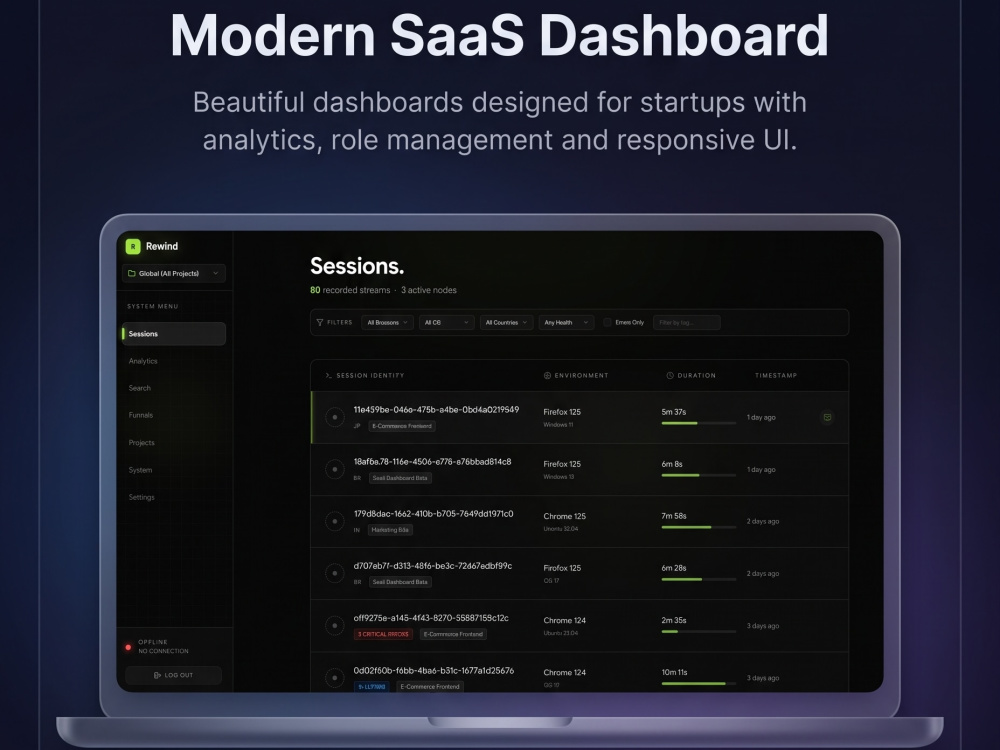Click the 6m 28s duration value
1000x750 pixels.
point(673,568)
